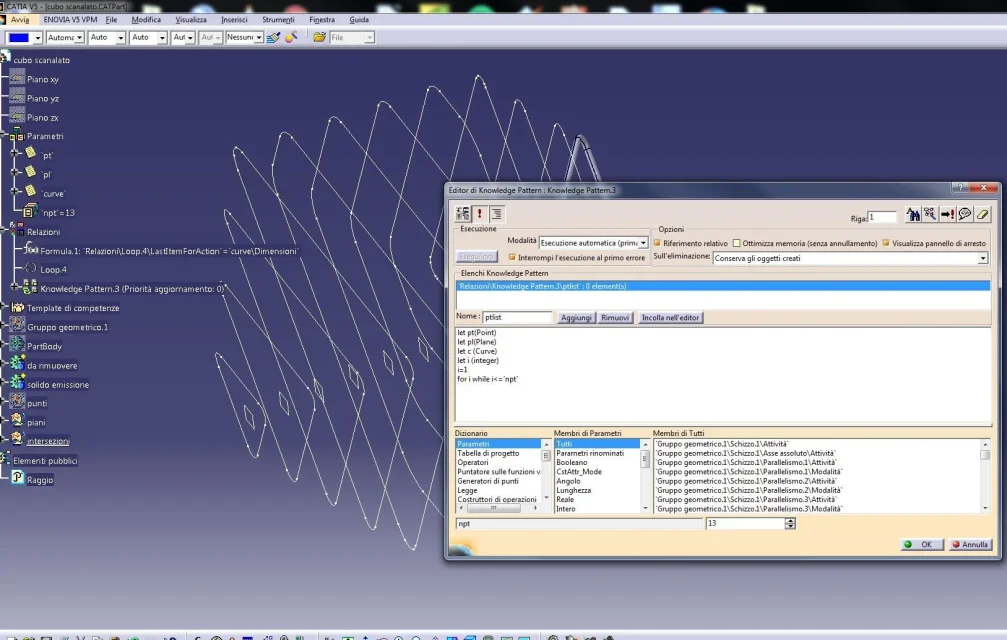Image resolution: width=1007 pixels, height=640 pixels.
Task: Open the Strumenti menu
Action: click(278, 20)
